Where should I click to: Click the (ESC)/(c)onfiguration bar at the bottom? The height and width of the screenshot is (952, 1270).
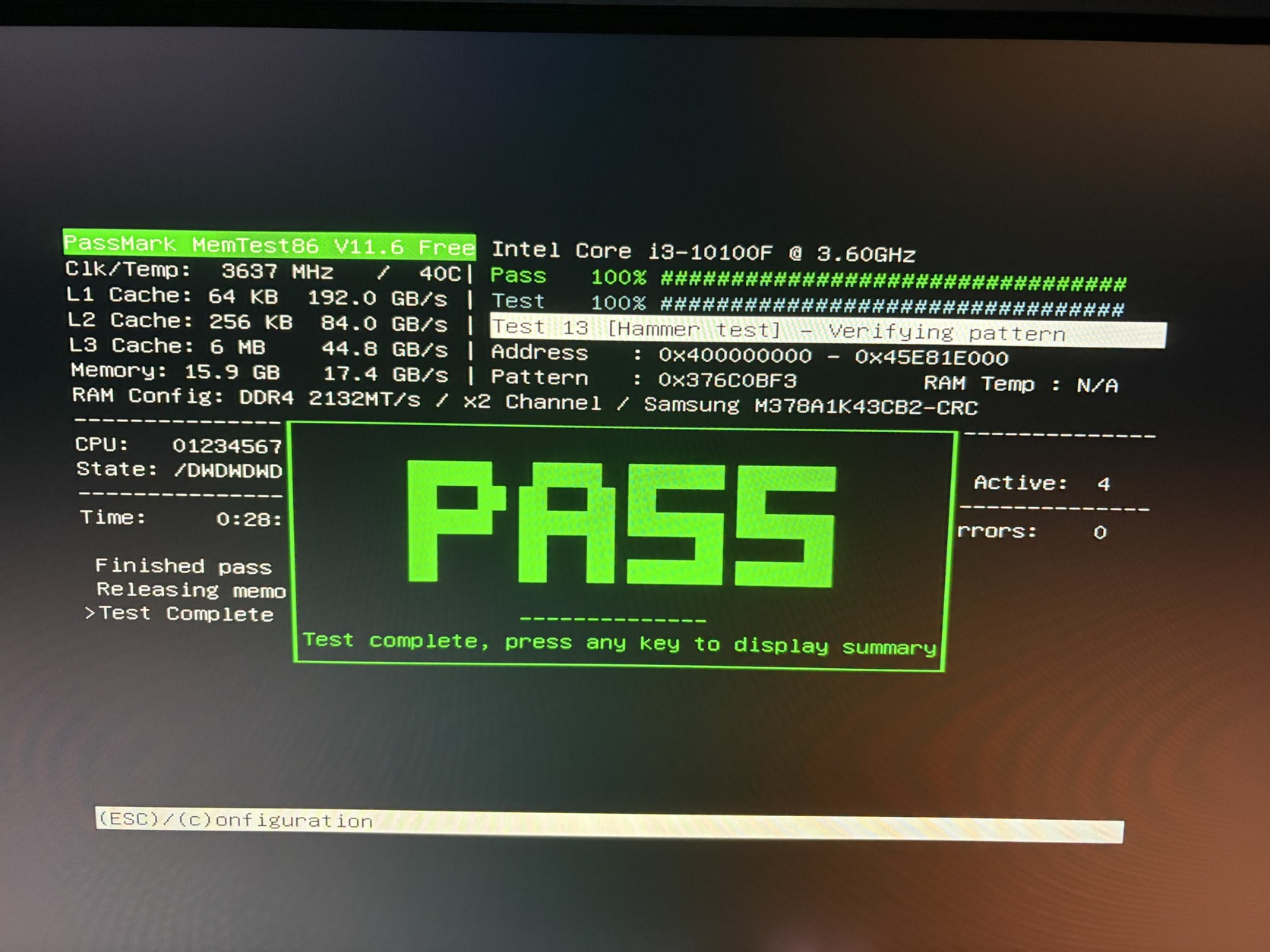point(609,824)
